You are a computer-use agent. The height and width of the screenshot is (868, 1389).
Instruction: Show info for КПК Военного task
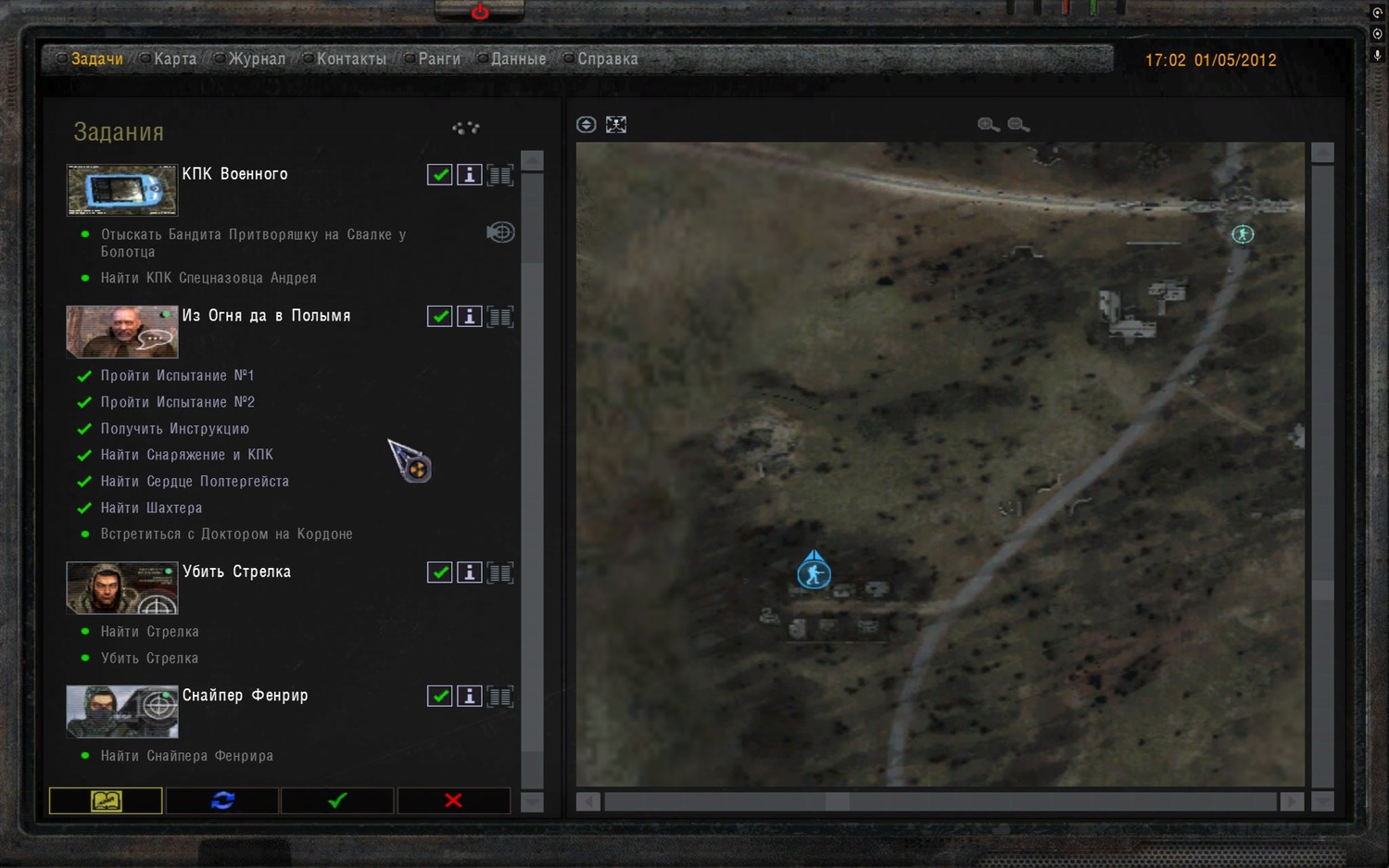click(470, 174)
